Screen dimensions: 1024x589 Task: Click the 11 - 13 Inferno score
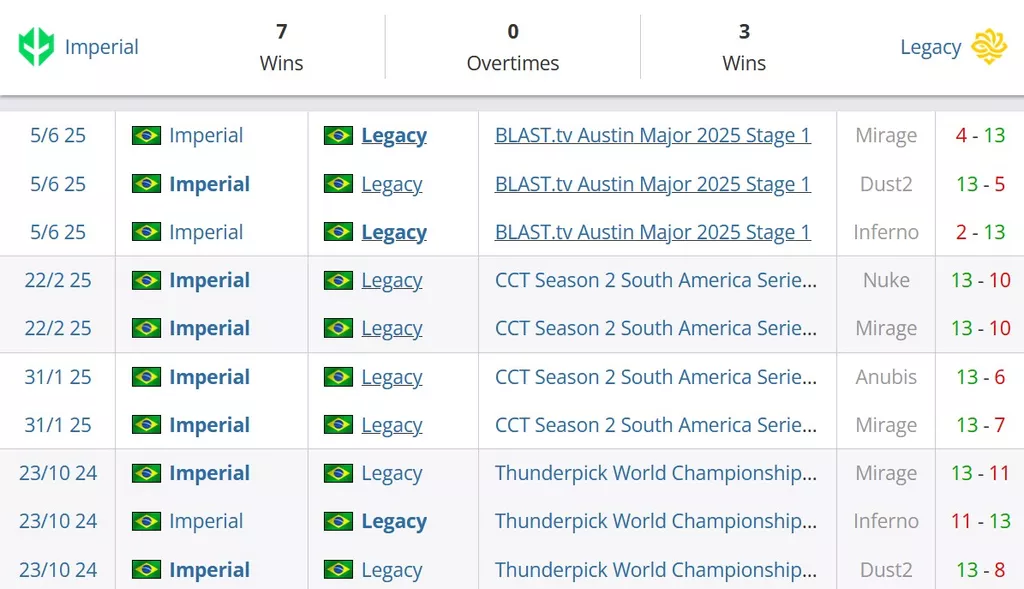[x=980, y=521]
